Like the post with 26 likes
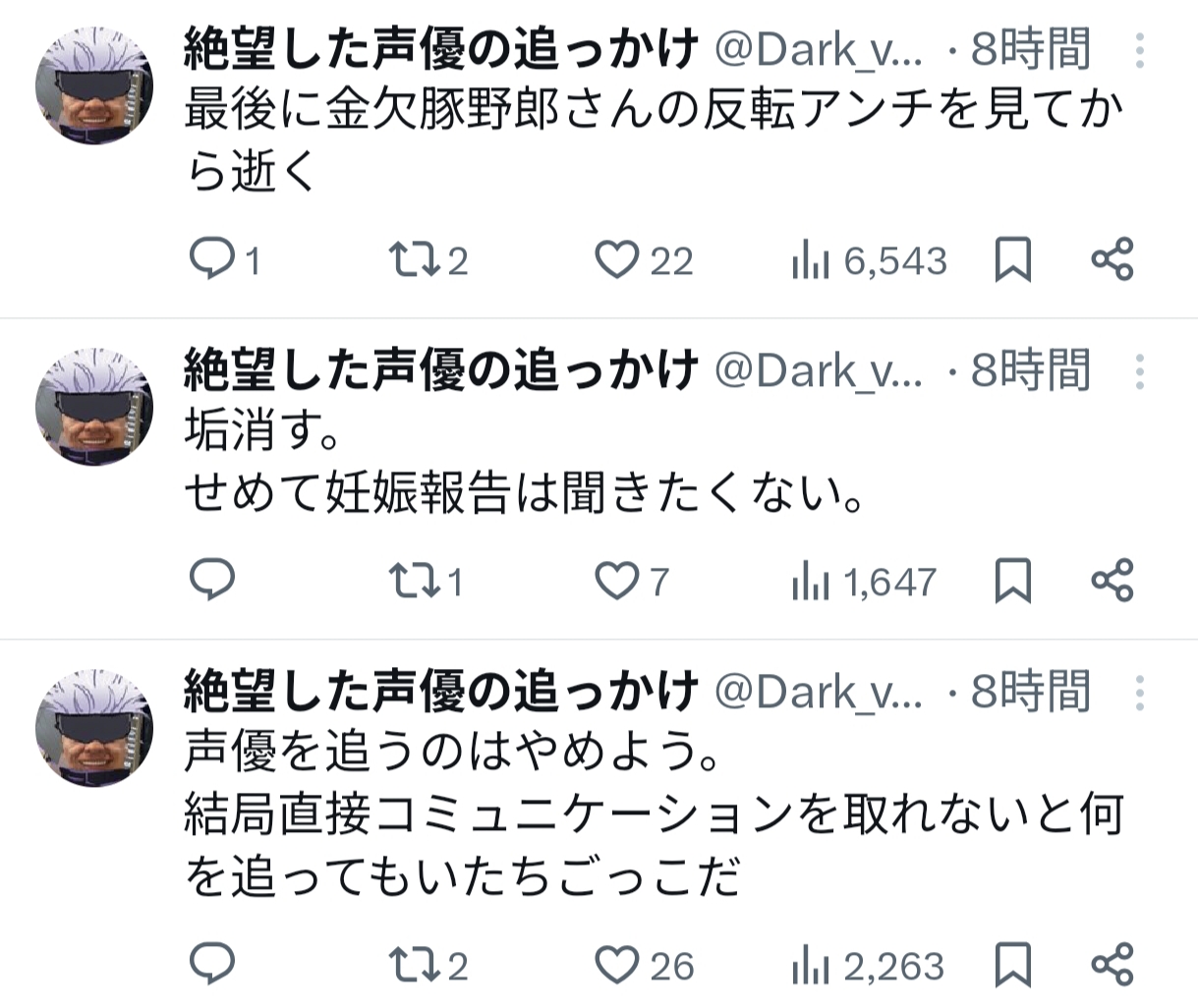 (x=618, y=965)
